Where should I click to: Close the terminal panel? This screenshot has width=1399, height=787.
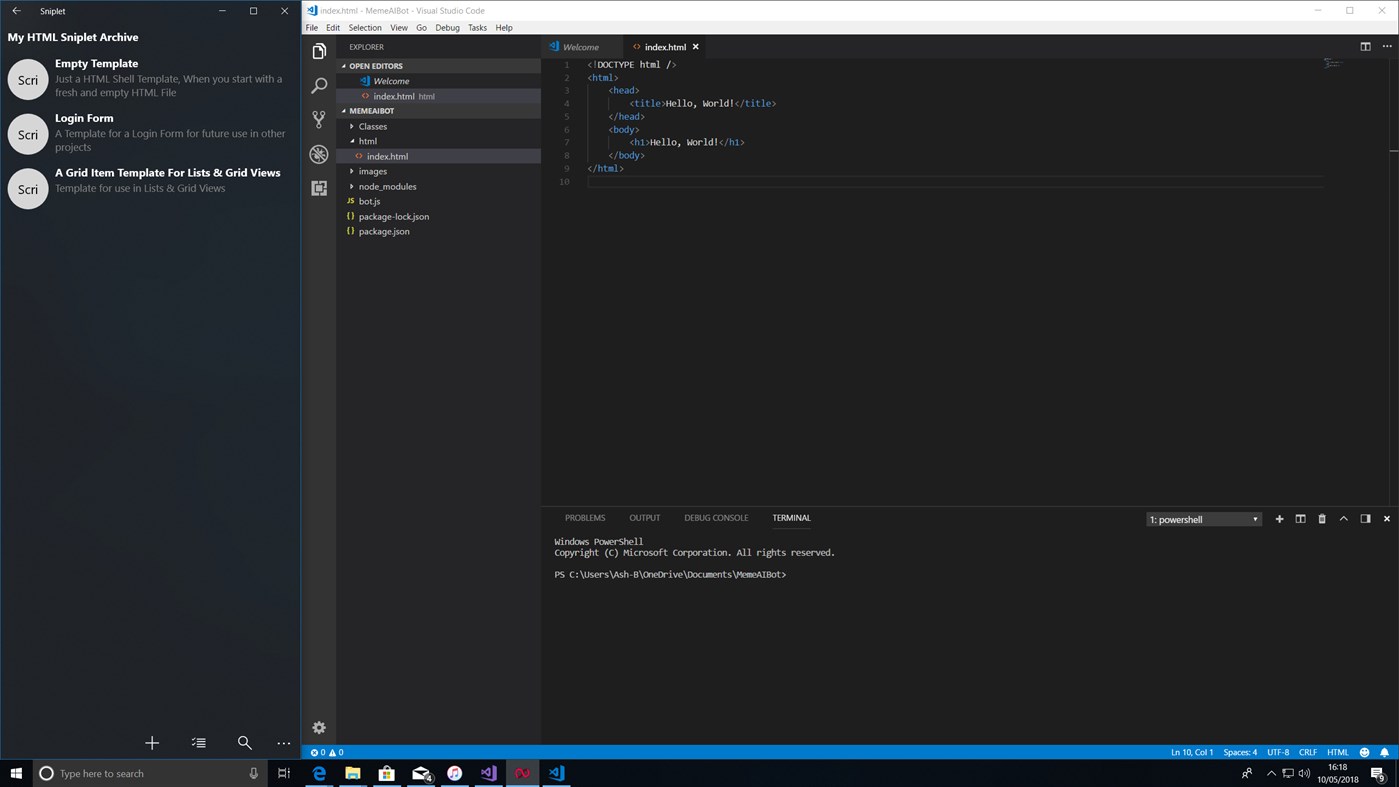tap(1387, 519)
